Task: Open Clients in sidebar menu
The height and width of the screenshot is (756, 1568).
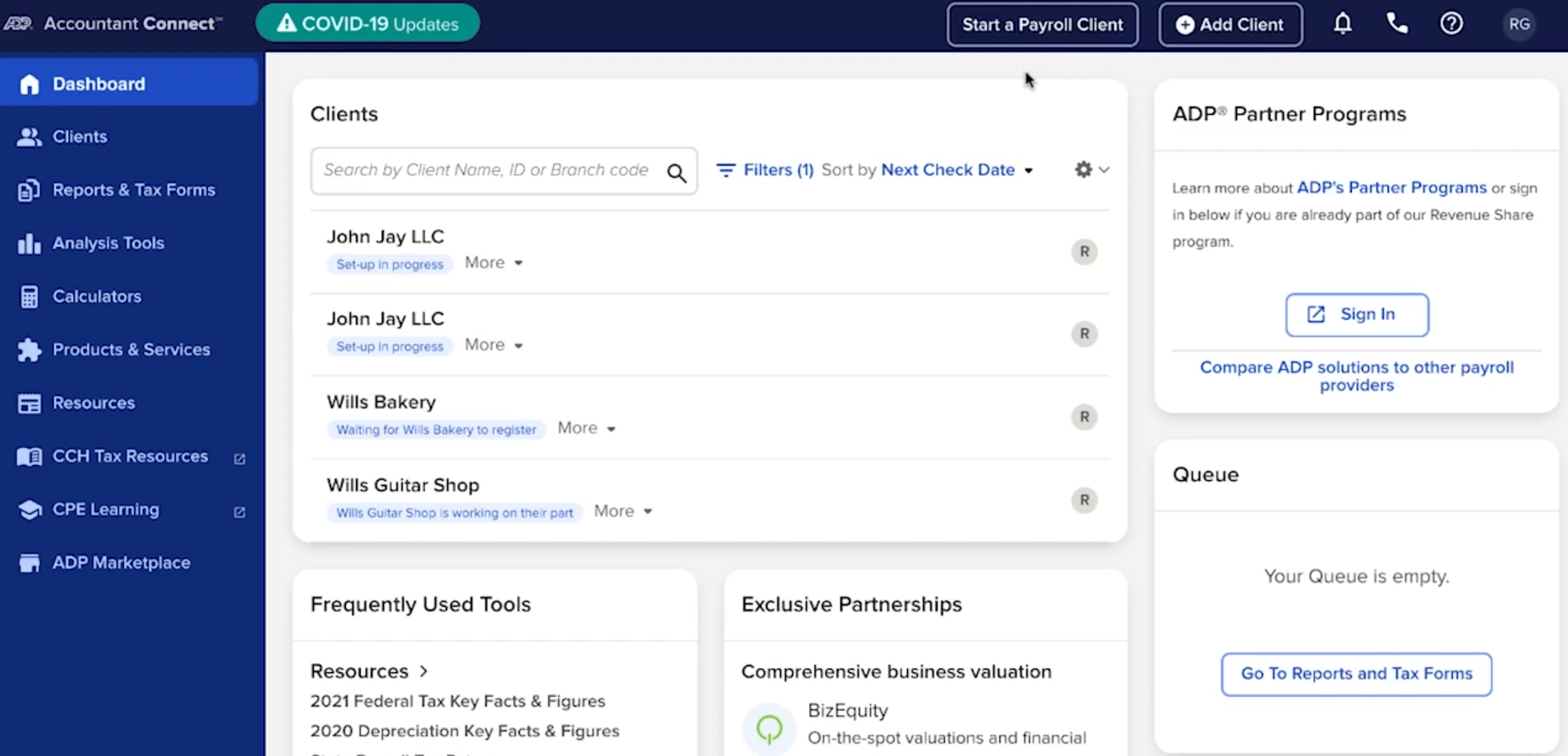Action: point(80,136)
